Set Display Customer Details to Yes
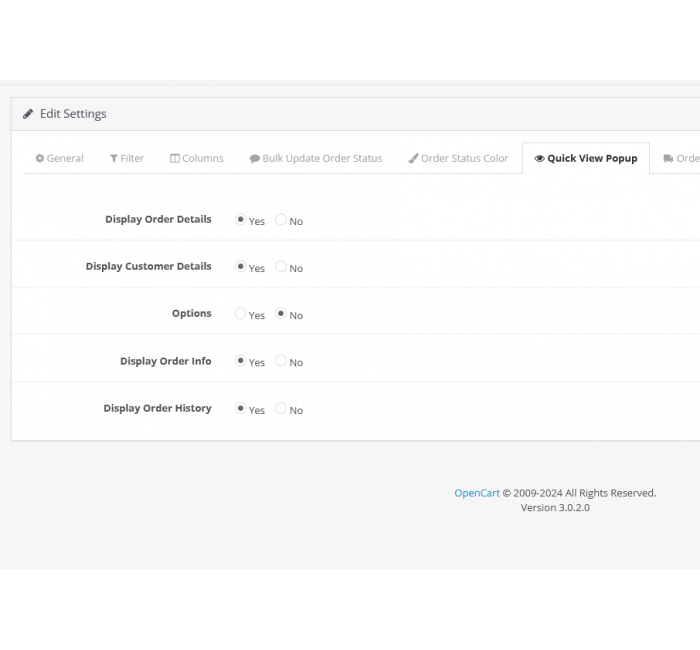 coord(241,267)
